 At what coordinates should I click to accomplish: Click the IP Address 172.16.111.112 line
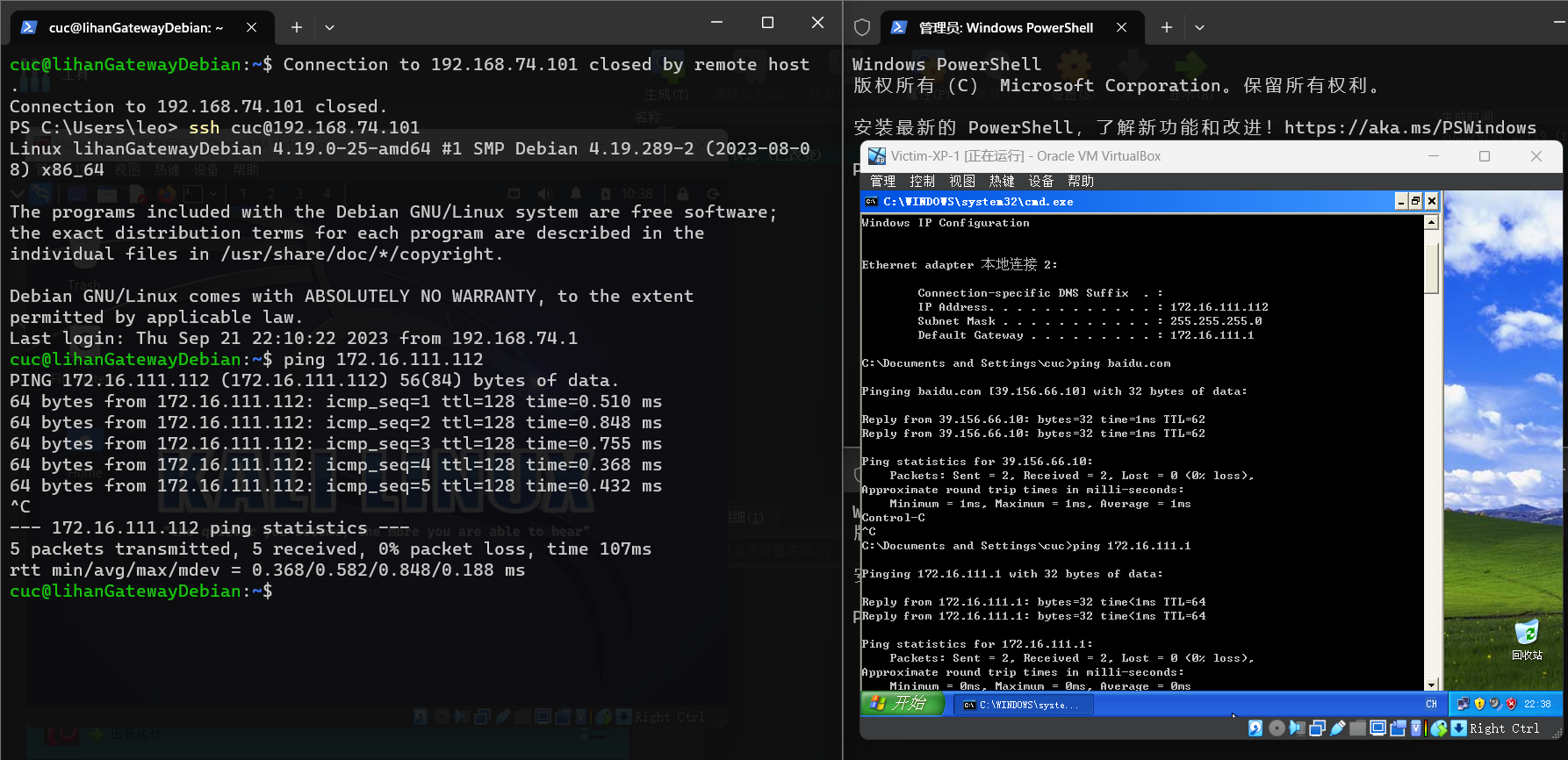(x=1093, y=307)
